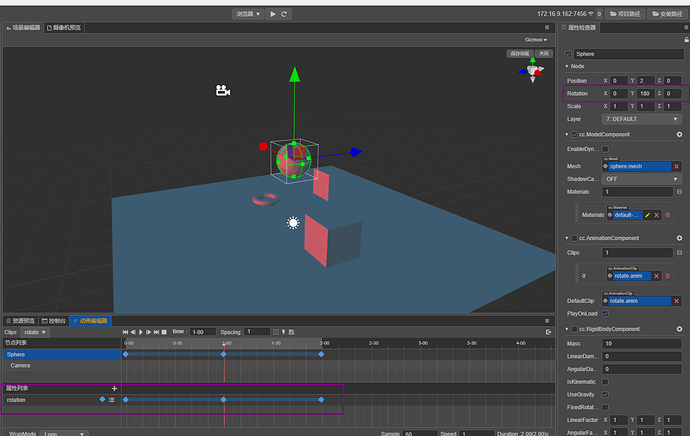
Task: Click the orientation gizmo in the scene corner
Action: tap(532, 70)
